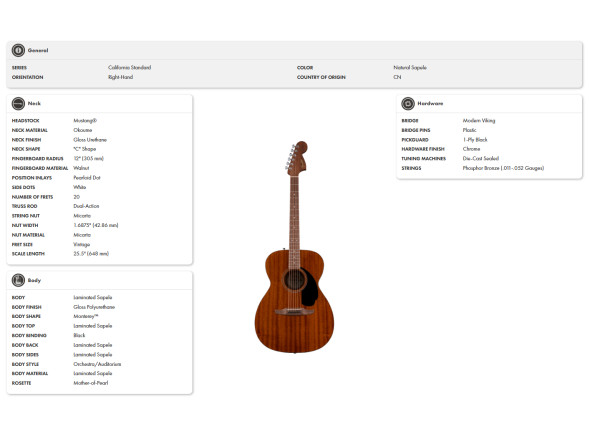Select the Mother-of-Pearl rosette value

click(x=91, y=383)
